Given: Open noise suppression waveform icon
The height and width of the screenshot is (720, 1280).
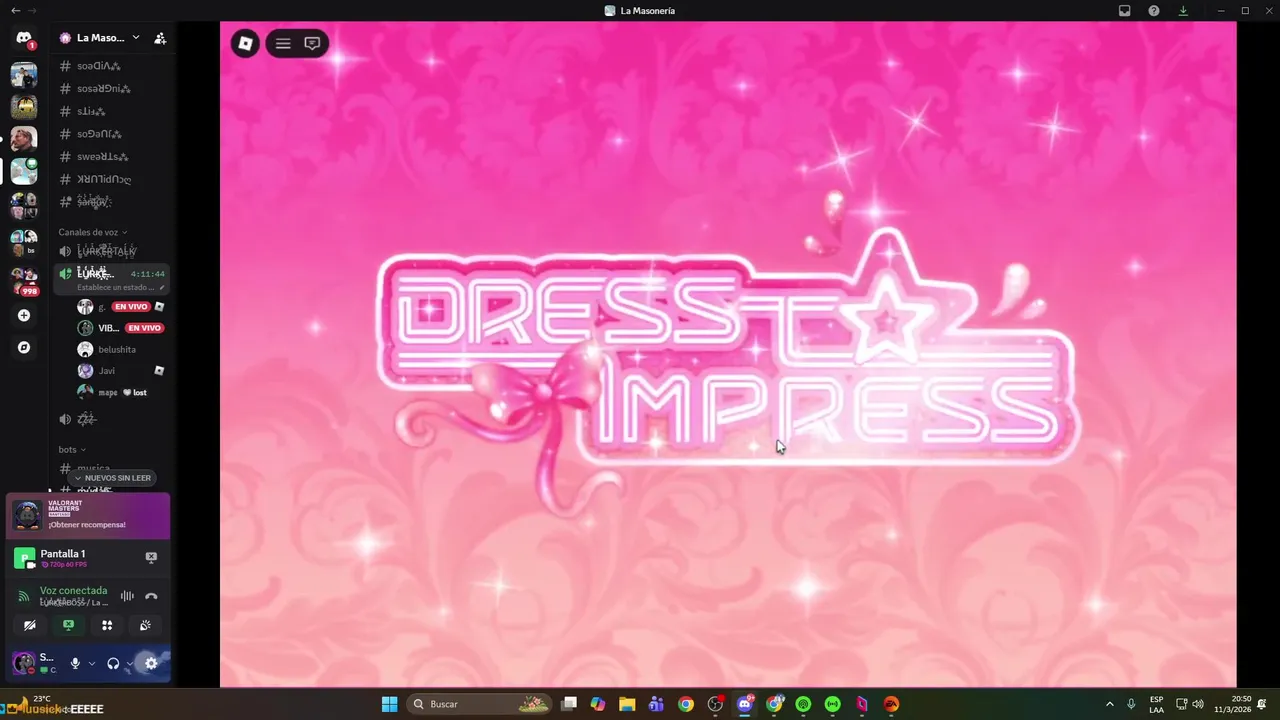Looking at the screenshot, I should tap(127, 596).
